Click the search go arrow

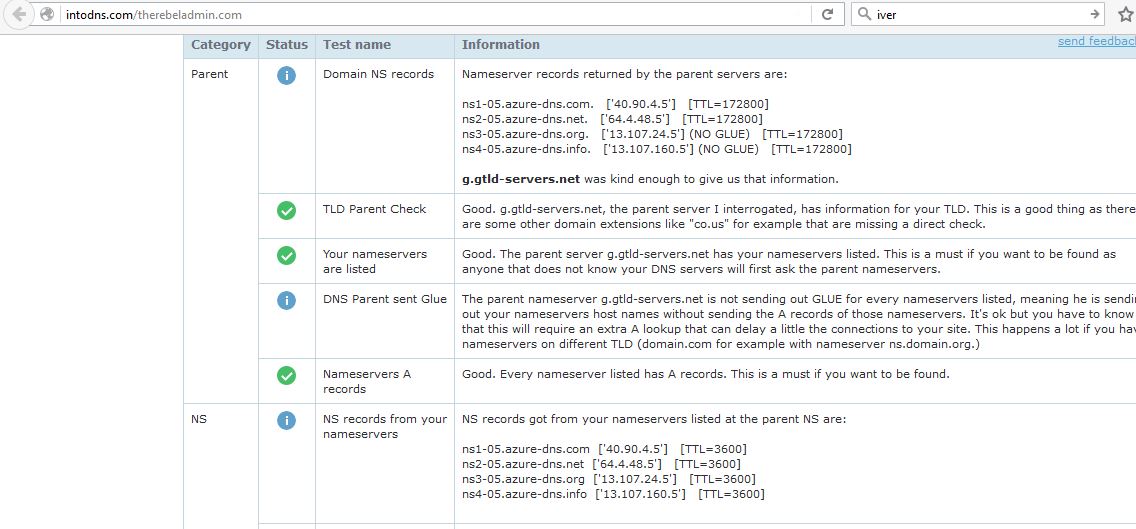(1094, 15)
